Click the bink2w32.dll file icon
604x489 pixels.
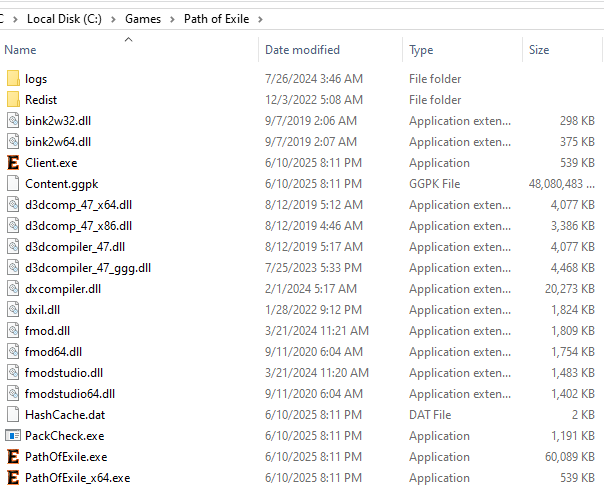[13, 121]
